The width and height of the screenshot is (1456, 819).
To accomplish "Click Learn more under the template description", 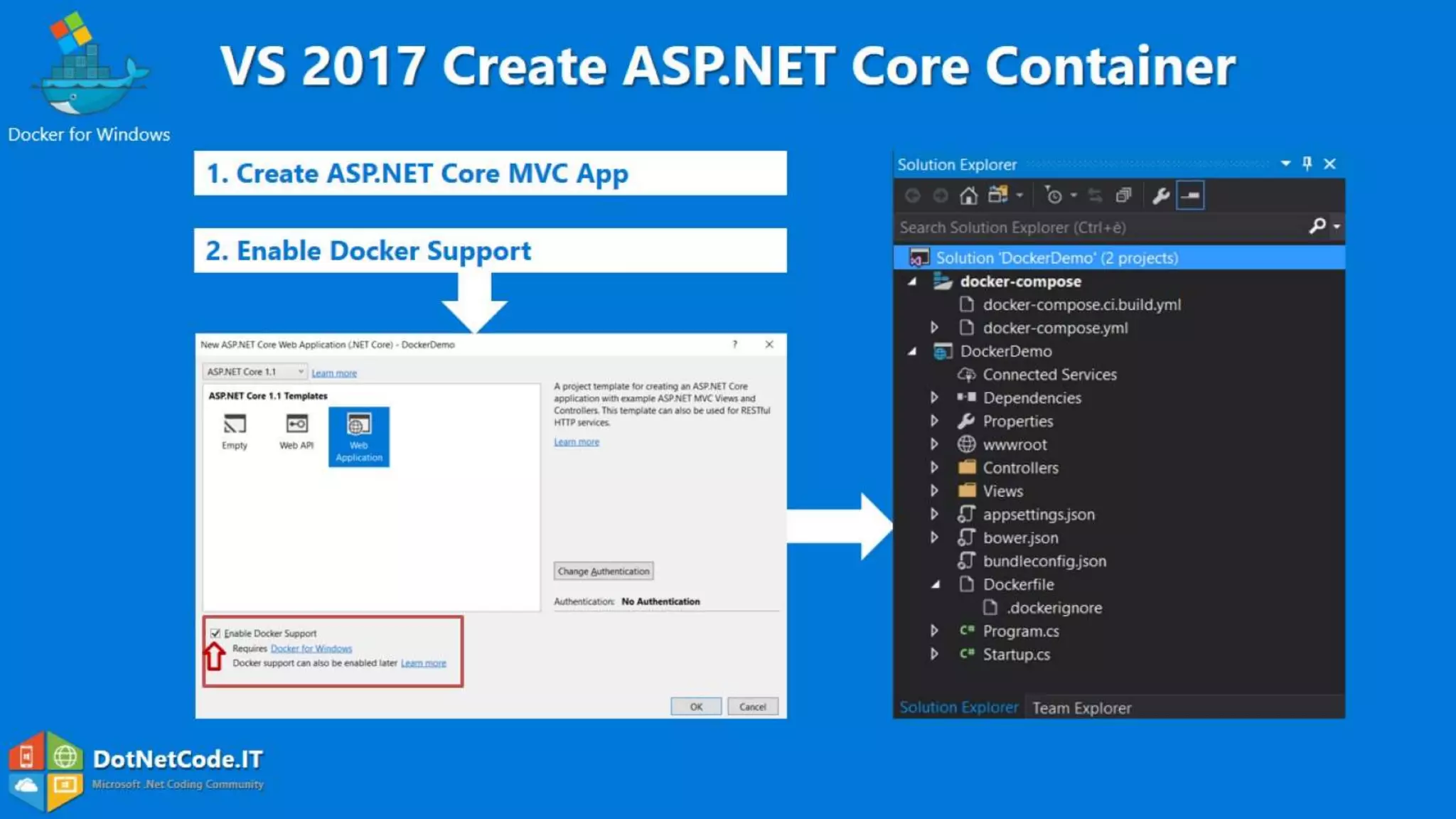I will pos(577,442).
